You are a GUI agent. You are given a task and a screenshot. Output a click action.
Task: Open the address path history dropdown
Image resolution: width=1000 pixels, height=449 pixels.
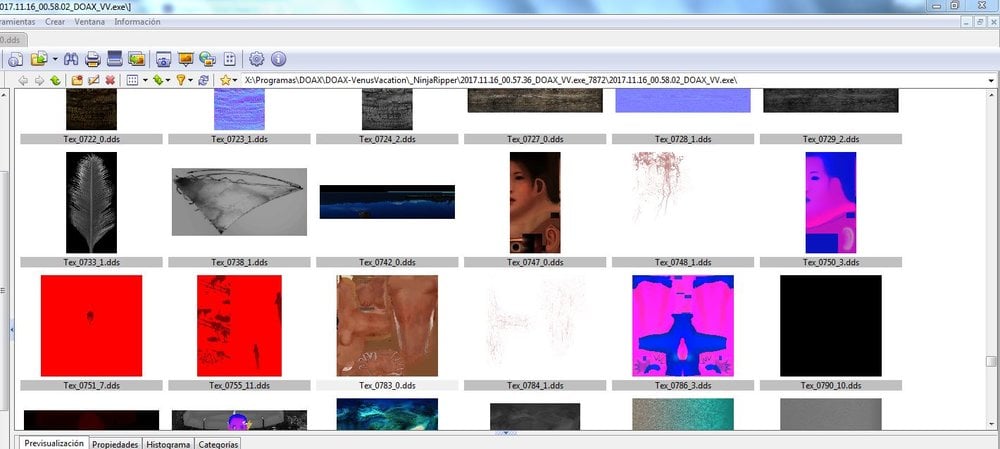991,80
